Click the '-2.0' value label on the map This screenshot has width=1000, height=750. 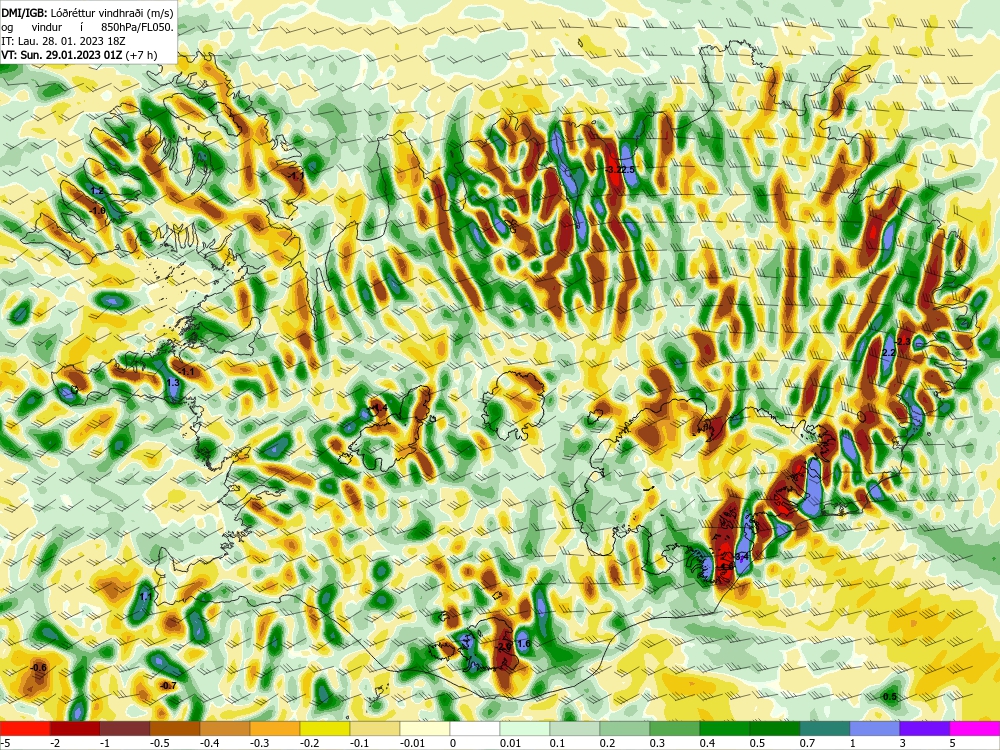coord(504,646)
